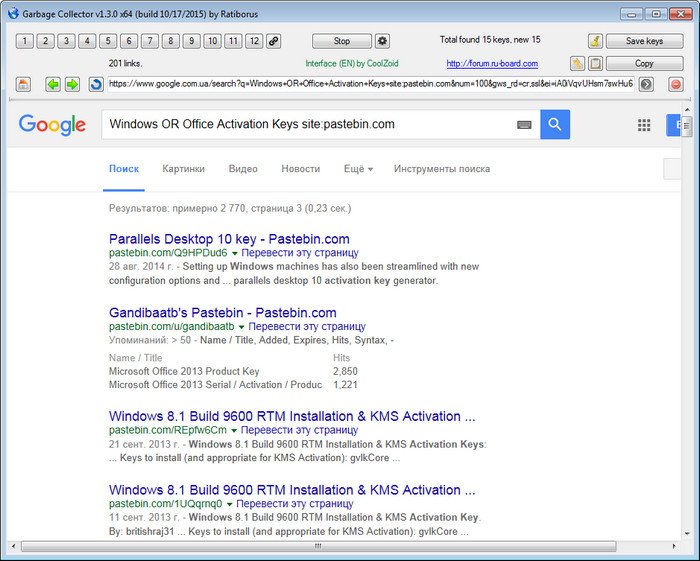Switch to the Видео tab

click(243, 169)
